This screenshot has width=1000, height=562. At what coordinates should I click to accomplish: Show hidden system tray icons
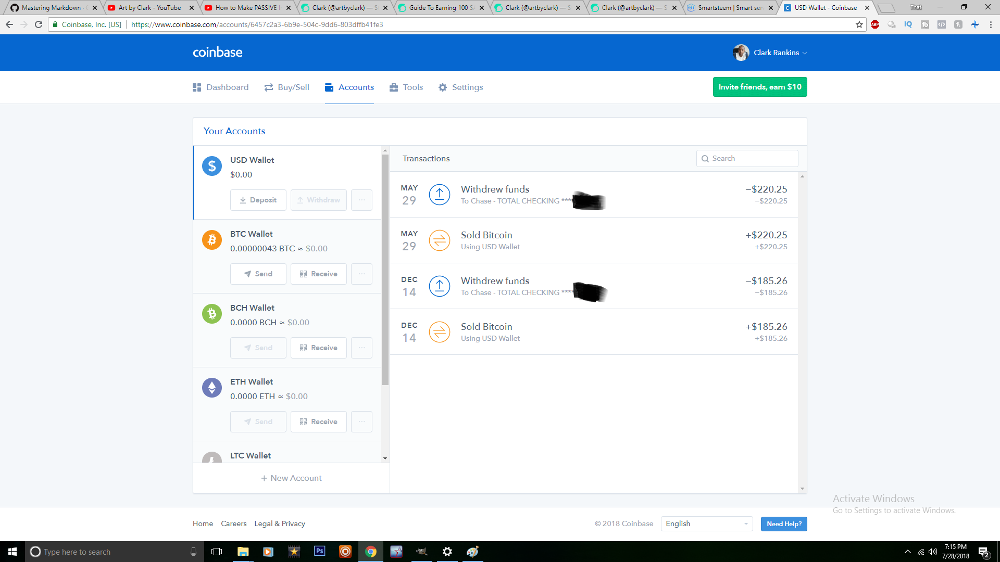(908, 552)
